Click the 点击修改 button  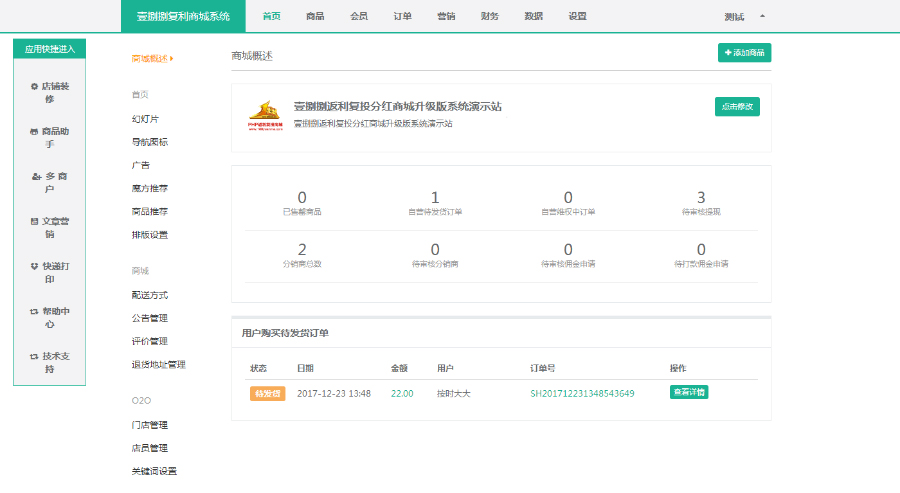(737, 107)
